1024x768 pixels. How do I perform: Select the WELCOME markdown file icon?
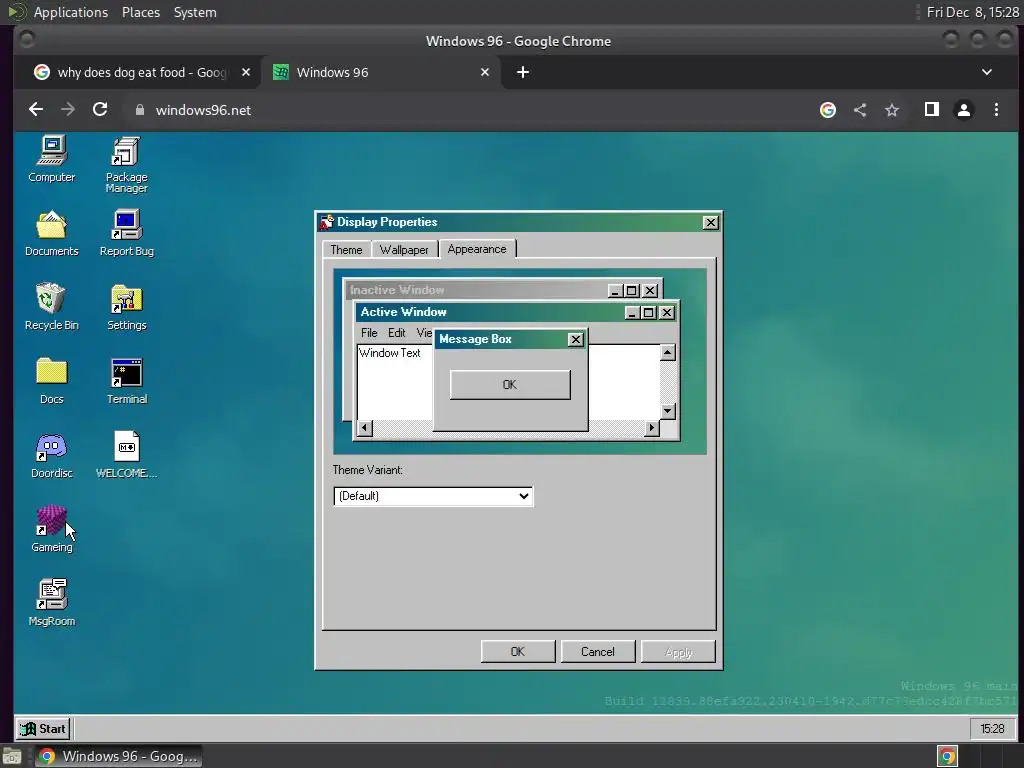coord(127,455)
